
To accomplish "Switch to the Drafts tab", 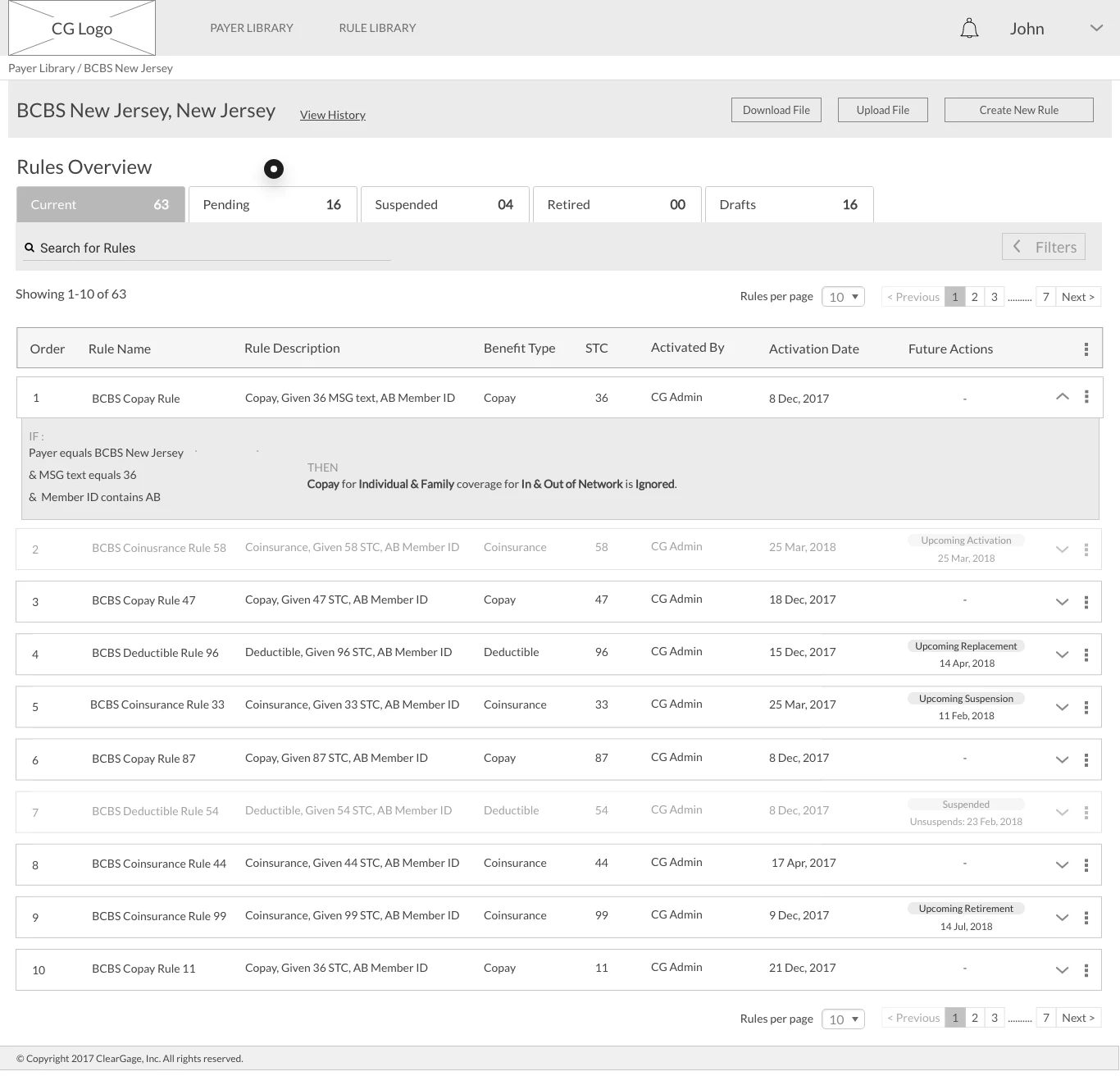I will tap(790, 204).
